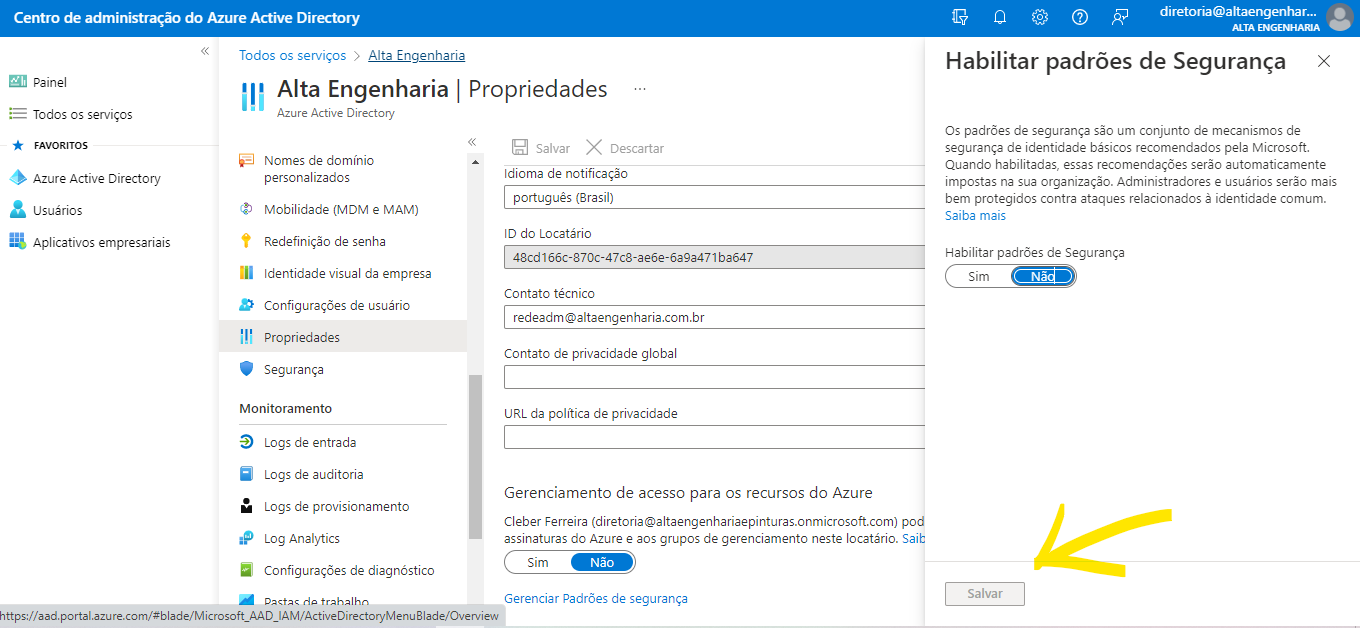The height and width of the screenshot is (628, 1360).
Task: Click the Contato de privacidade global field
Action: click(715, 377)
